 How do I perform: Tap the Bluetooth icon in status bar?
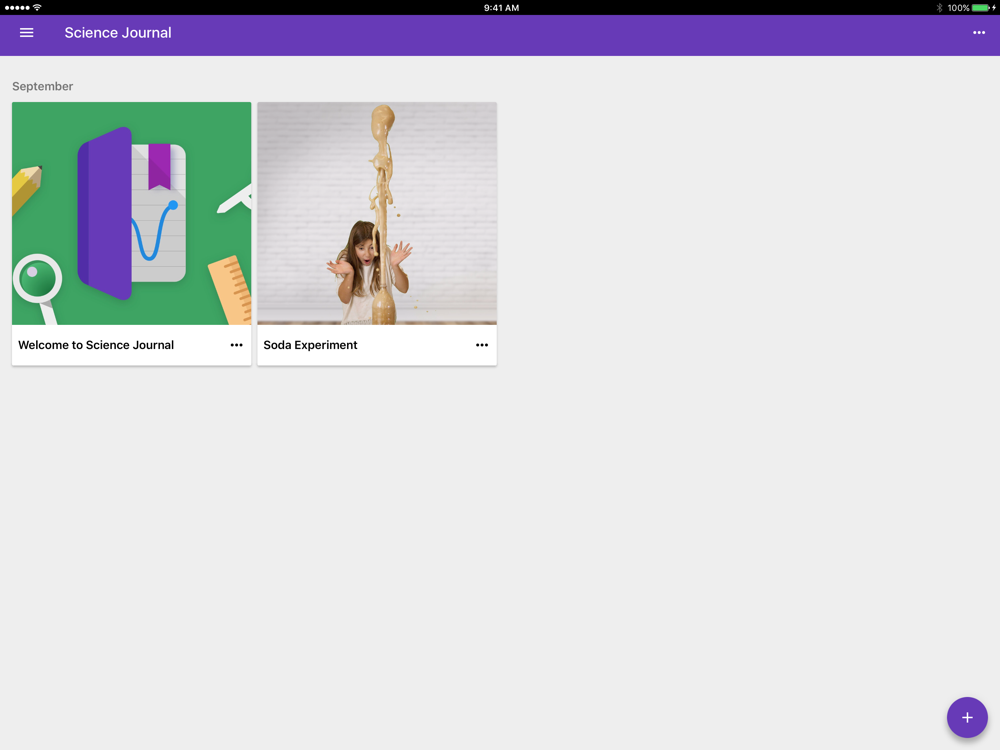[939, 8]
